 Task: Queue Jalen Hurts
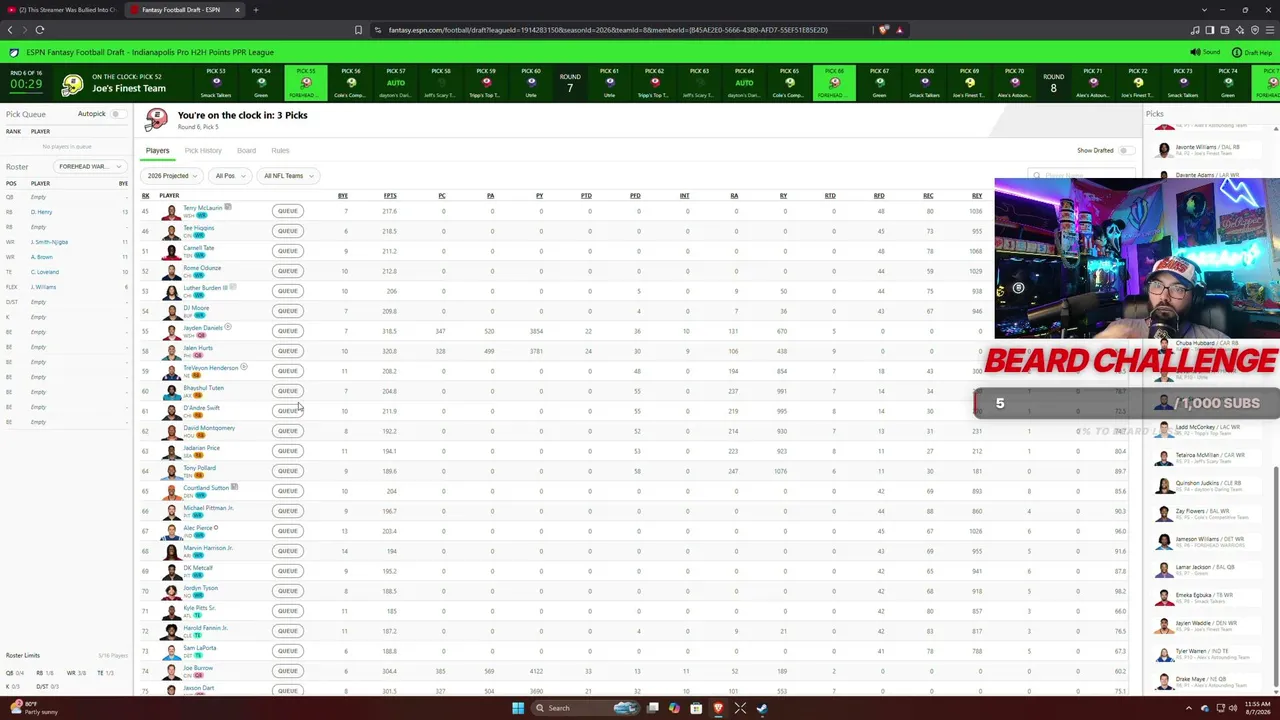[x=288, y=351]
